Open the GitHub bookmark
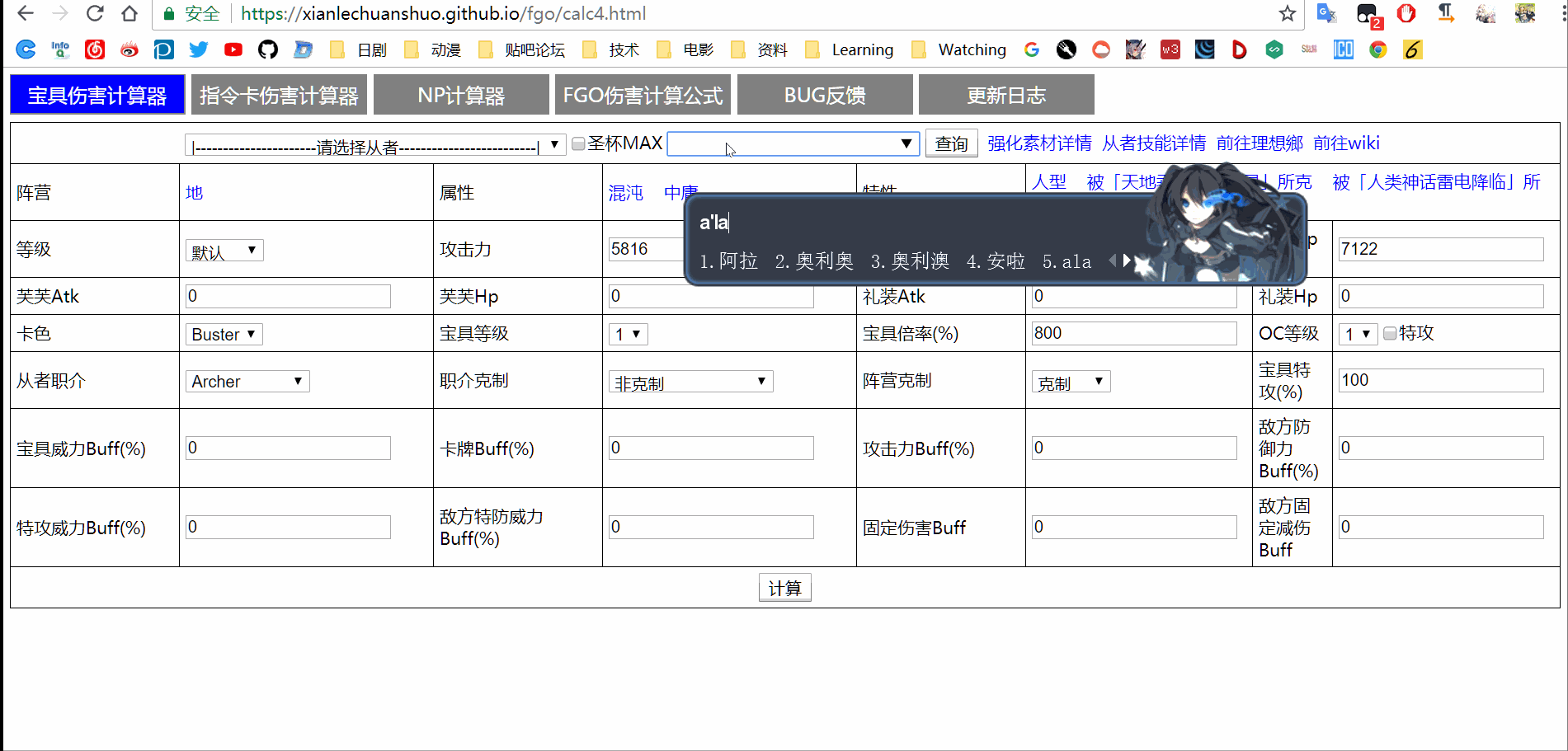 coord(267,49)
